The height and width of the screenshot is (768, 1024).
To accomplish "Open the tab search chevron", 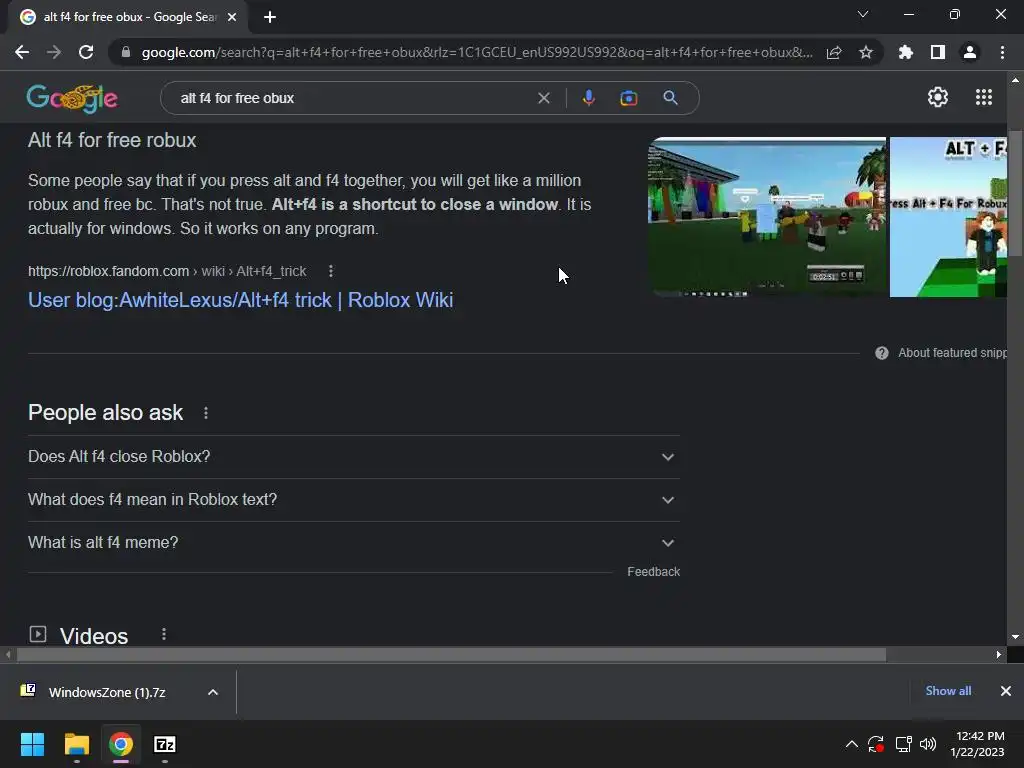I will pos(863,14).
